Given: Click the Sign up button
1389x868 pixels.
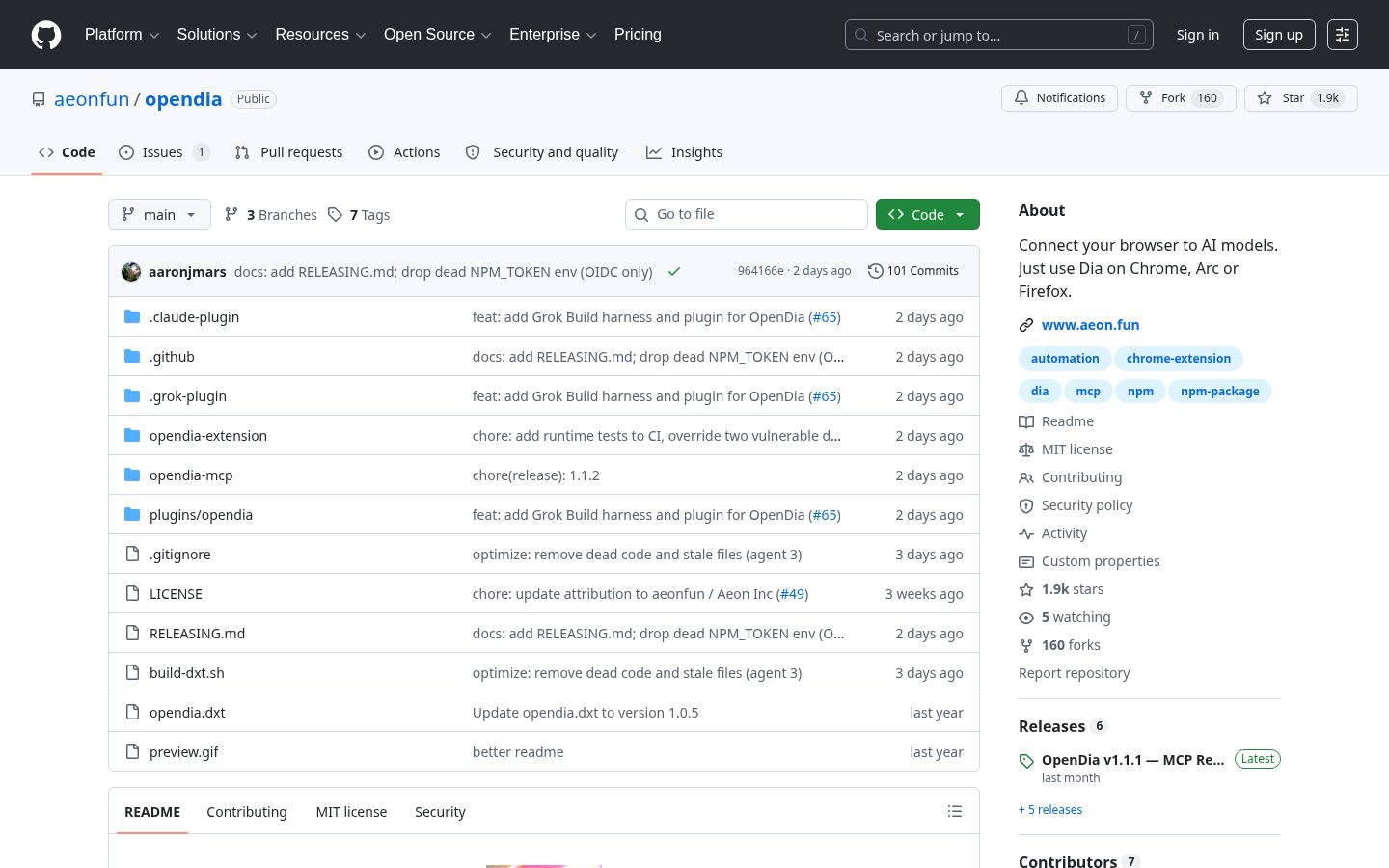Looking at the screenshot, I should coord(1278,35).
